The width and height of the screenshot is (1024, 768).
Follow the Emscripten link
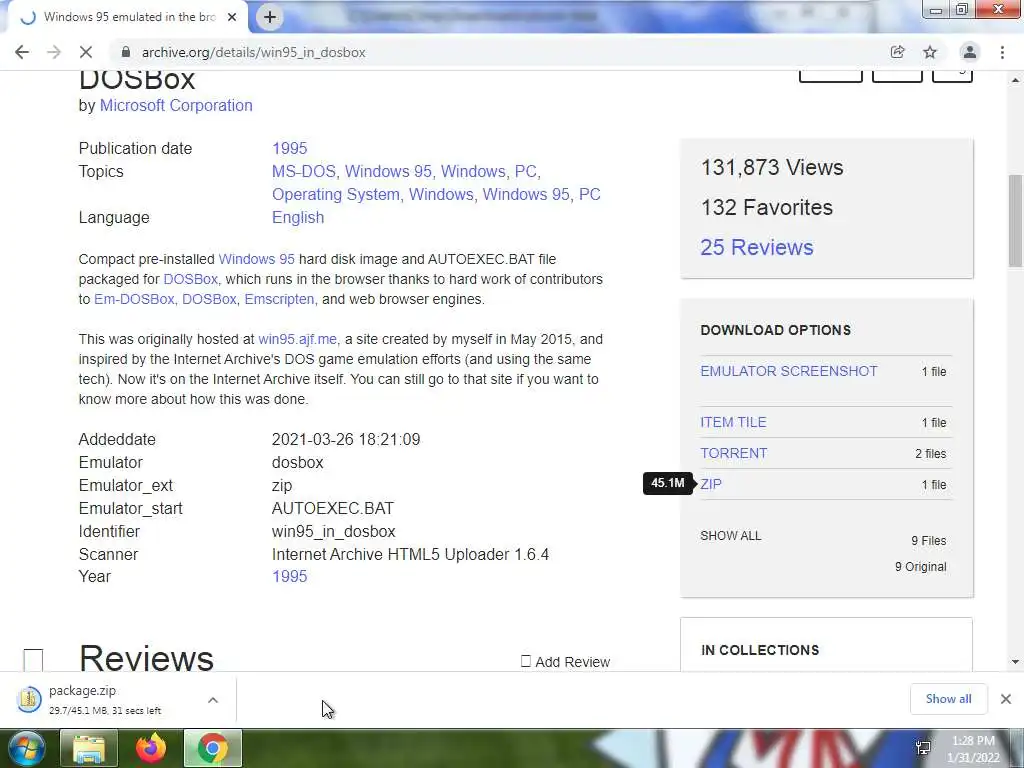point(279,299)
